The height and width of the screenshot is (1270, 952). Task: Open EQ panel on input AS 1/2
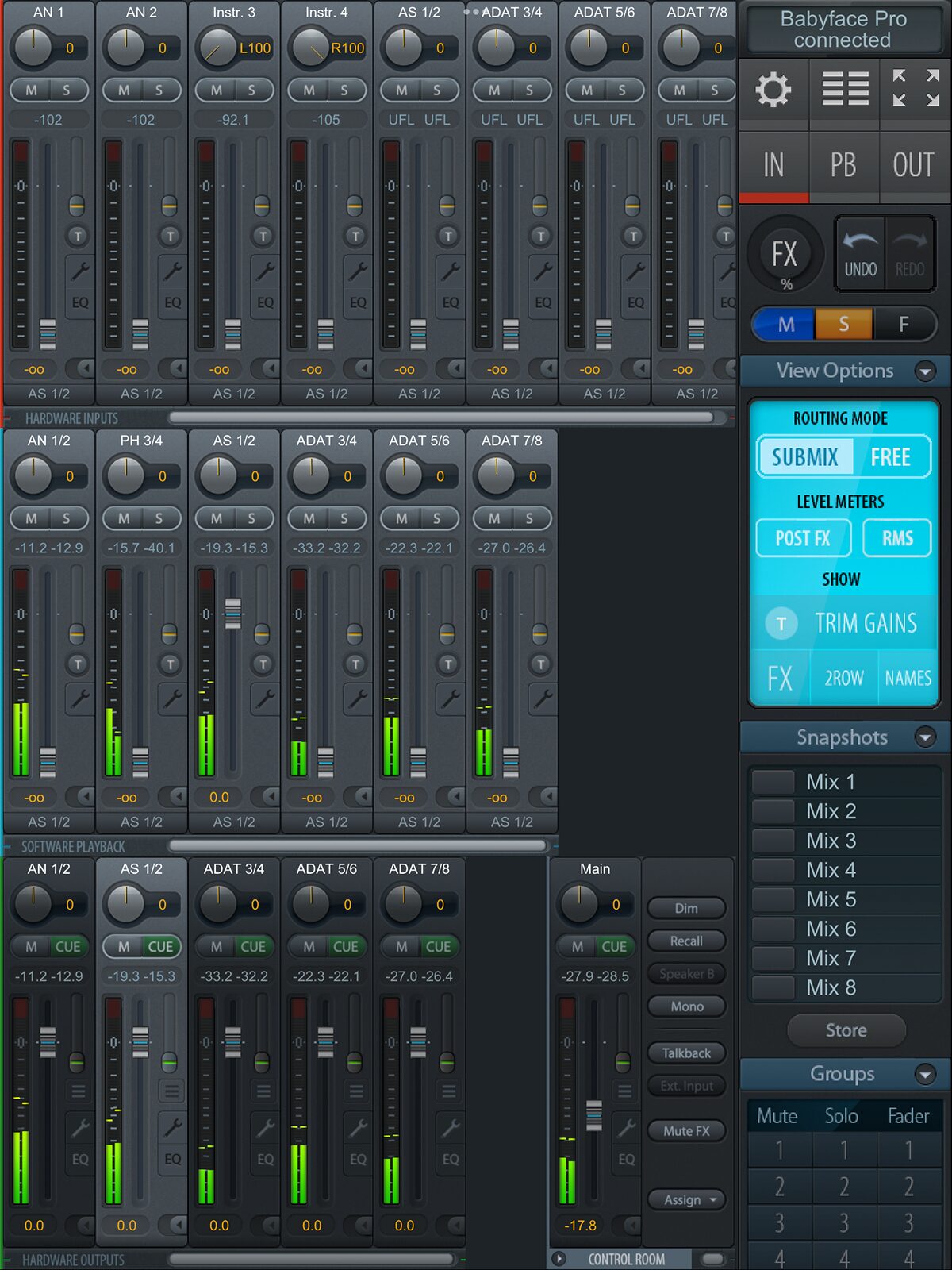(x=450, y=302)
